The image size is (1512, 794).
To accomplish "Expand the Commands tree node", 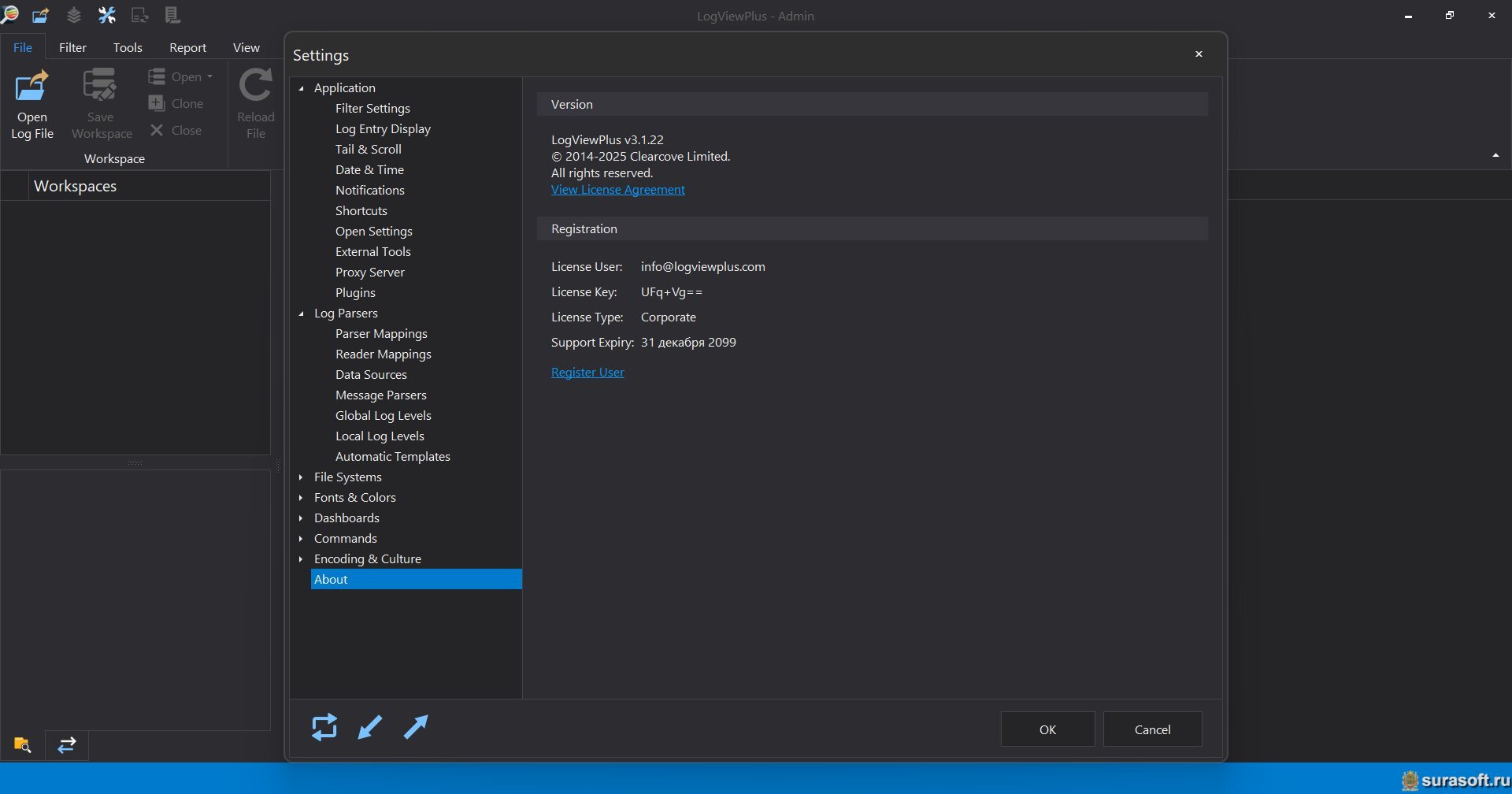I will click(301, 539).
